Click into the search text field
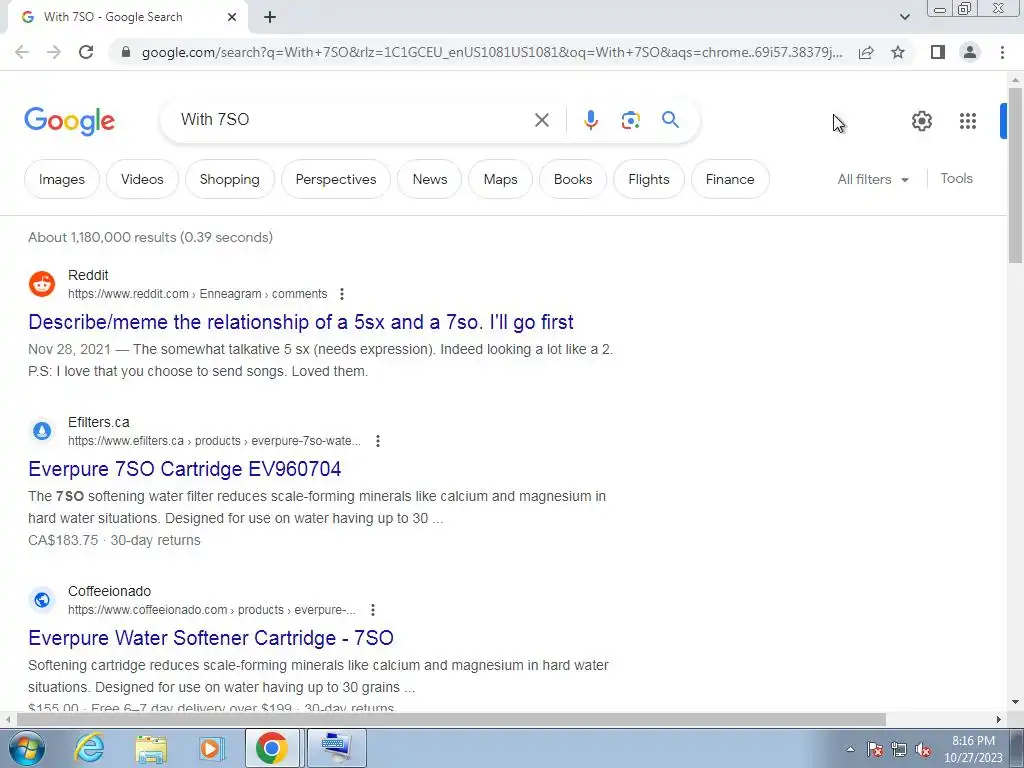This screenshot has height=768, width=1024. pos(353,120)
